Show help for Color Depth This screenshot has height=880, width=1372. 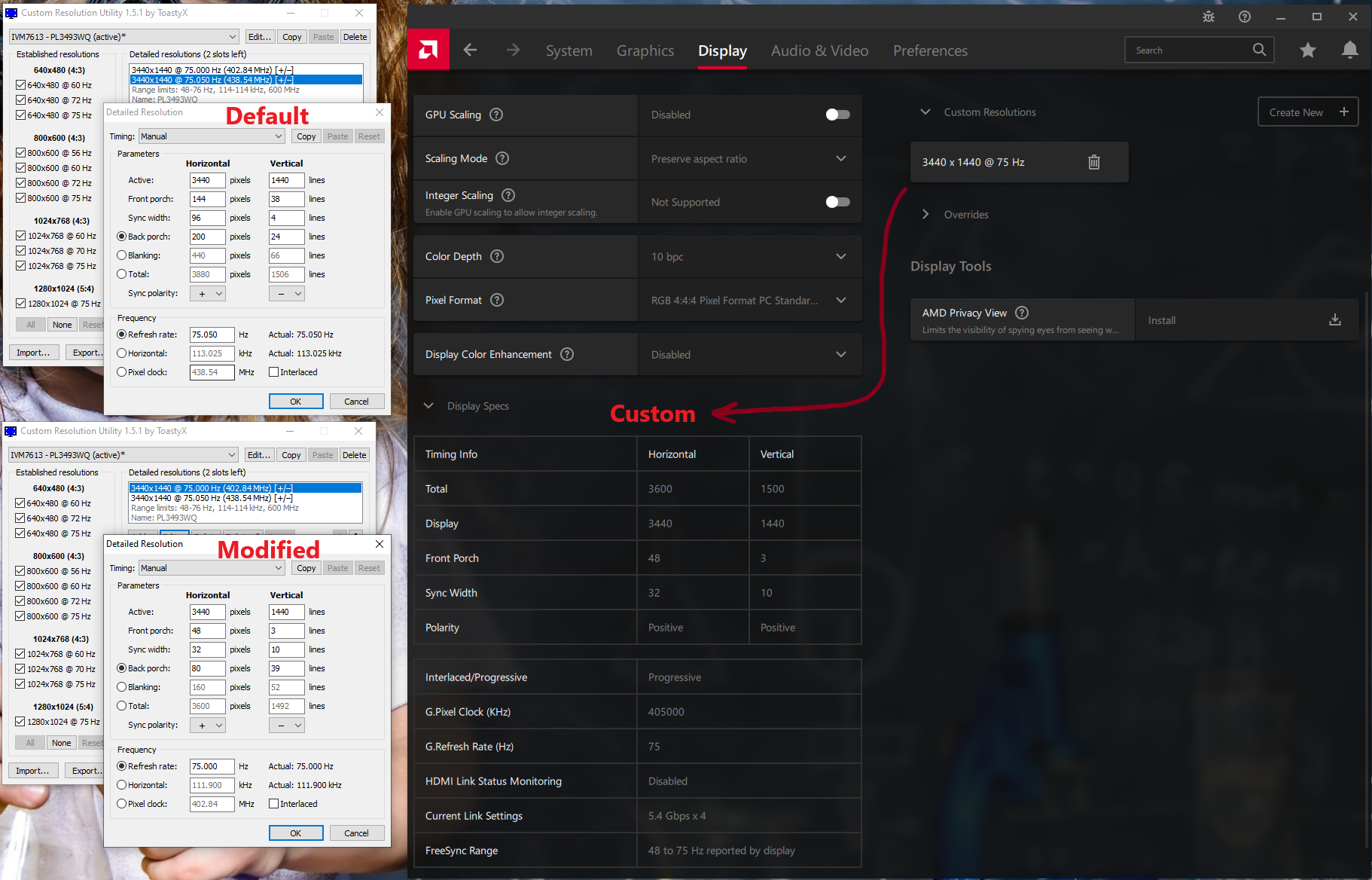click(x=497, y=256)
